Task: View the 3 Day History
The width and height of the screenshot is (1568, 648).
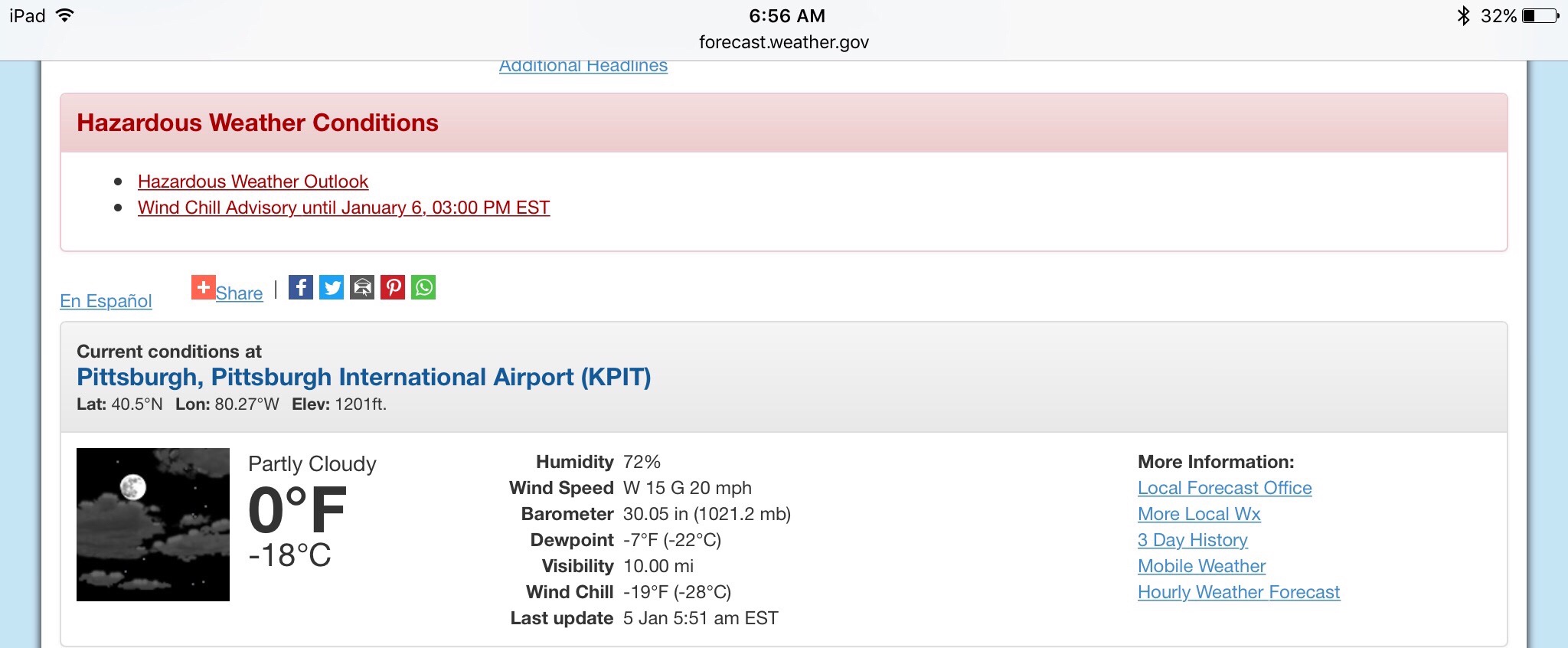Action: coord(1192,540)
